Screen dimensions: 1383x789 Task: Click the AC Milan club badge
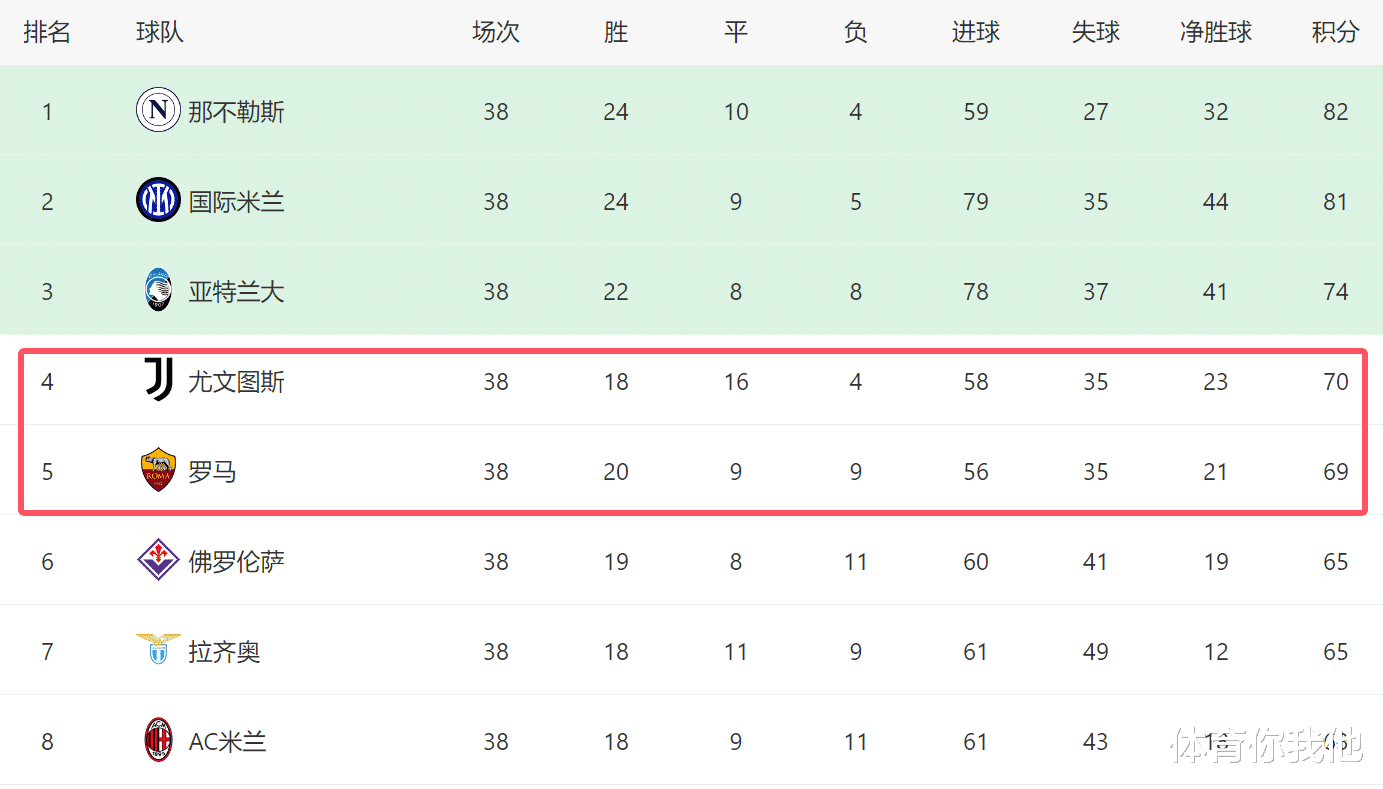(158, 740)
